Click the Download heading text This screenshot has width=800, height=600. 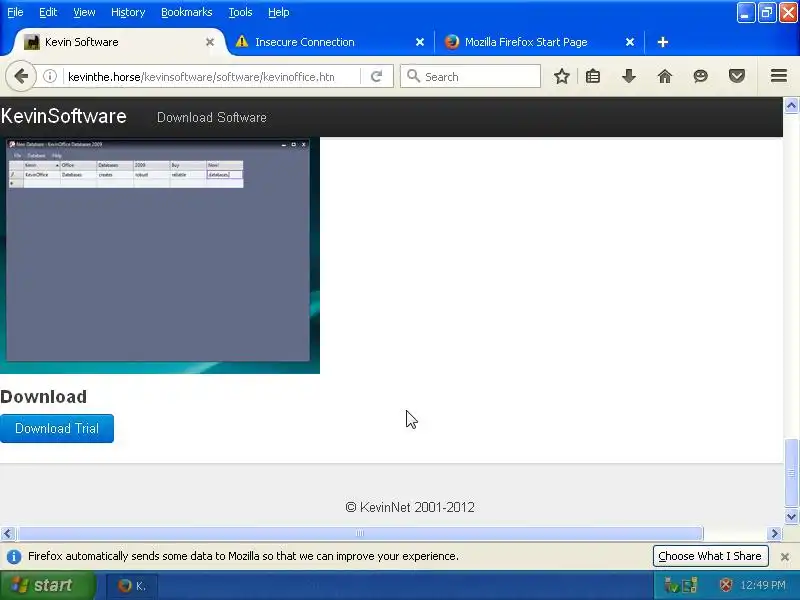point(43,397)
